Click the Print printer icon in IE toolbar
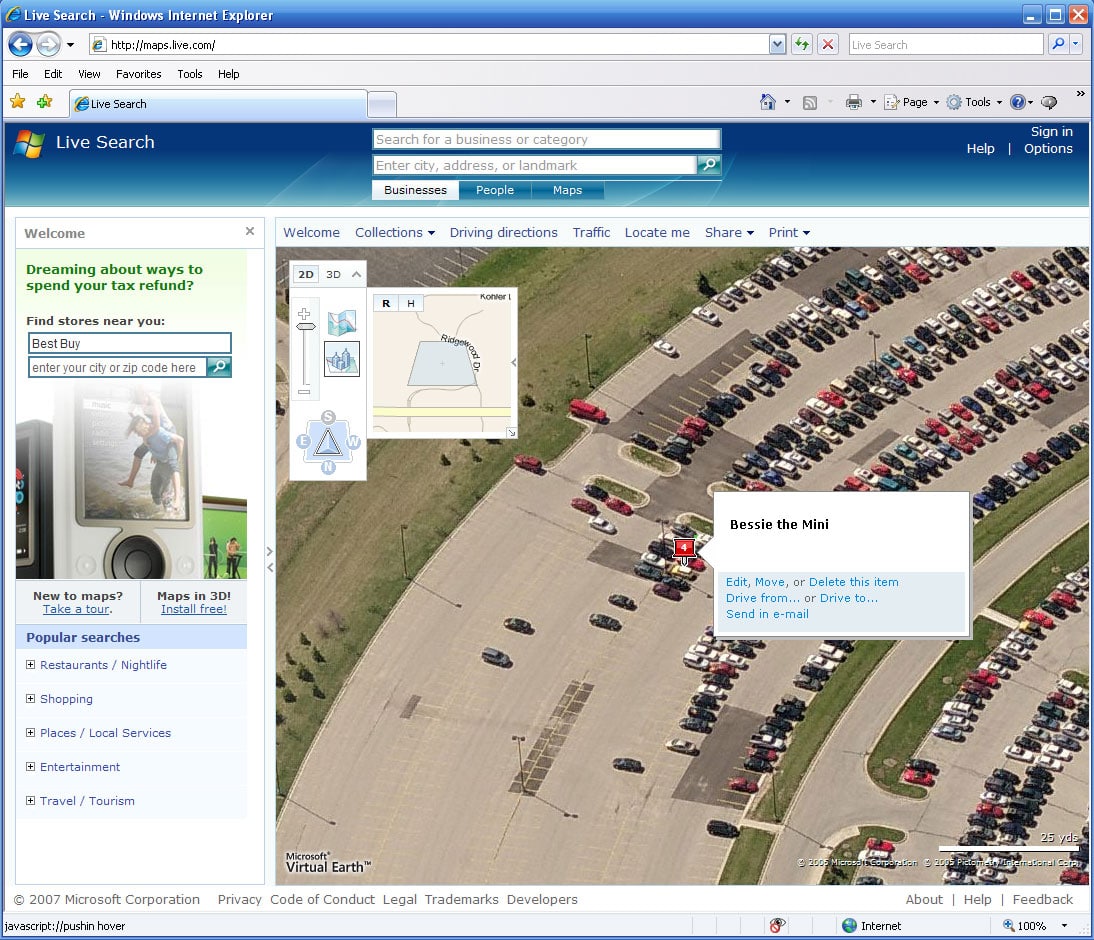Screen dimensions: 1094x940 tap(853, 102)
